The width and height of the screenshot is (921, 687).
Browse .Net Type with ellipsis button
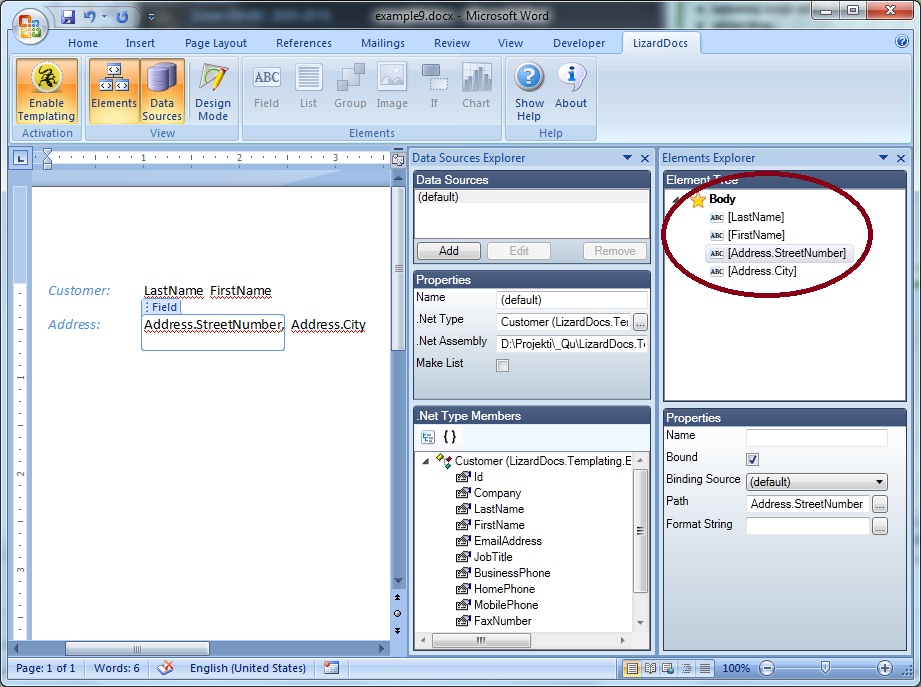pos(640,322)
